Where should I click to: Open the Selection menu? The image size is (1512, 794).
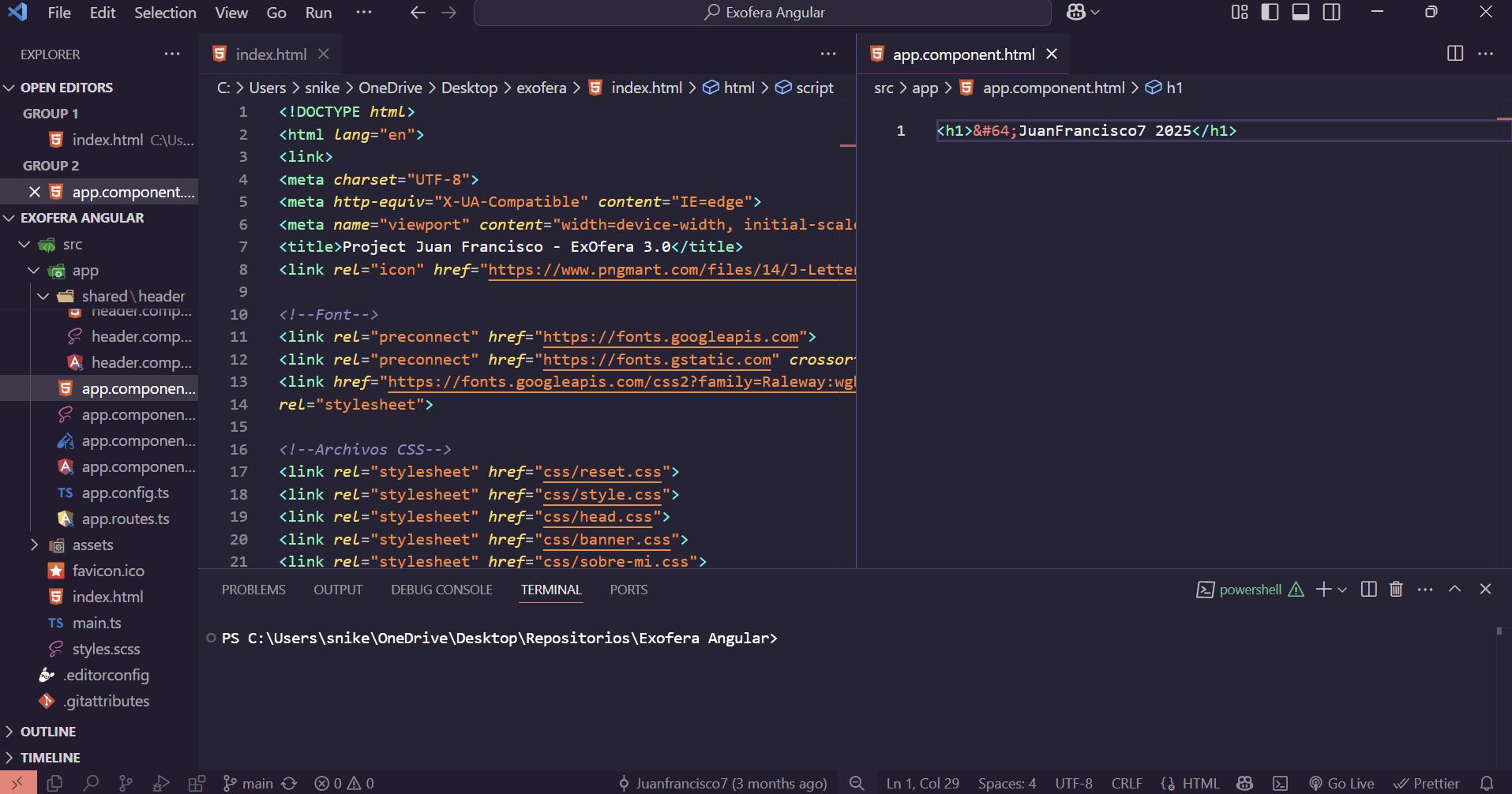pos(165,13)
